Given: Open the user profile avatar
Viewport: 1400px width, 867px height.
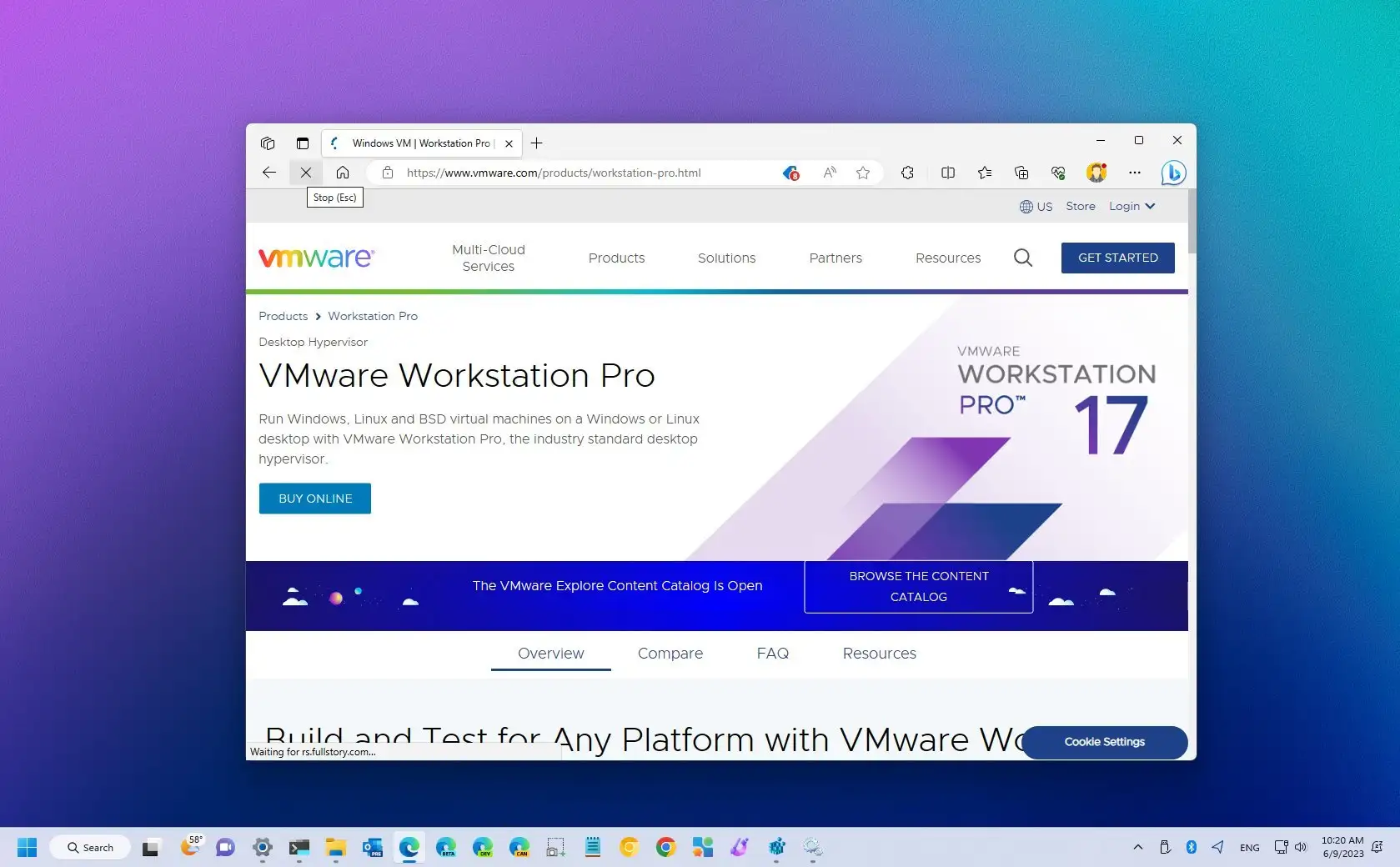Looking at the screenshot, I should pos(1096,173).
